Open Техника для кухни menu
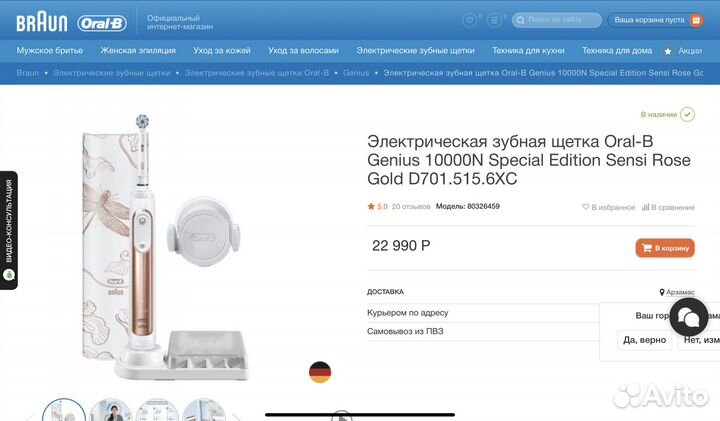This screenshot has height=421, width=720. [528, 51]
